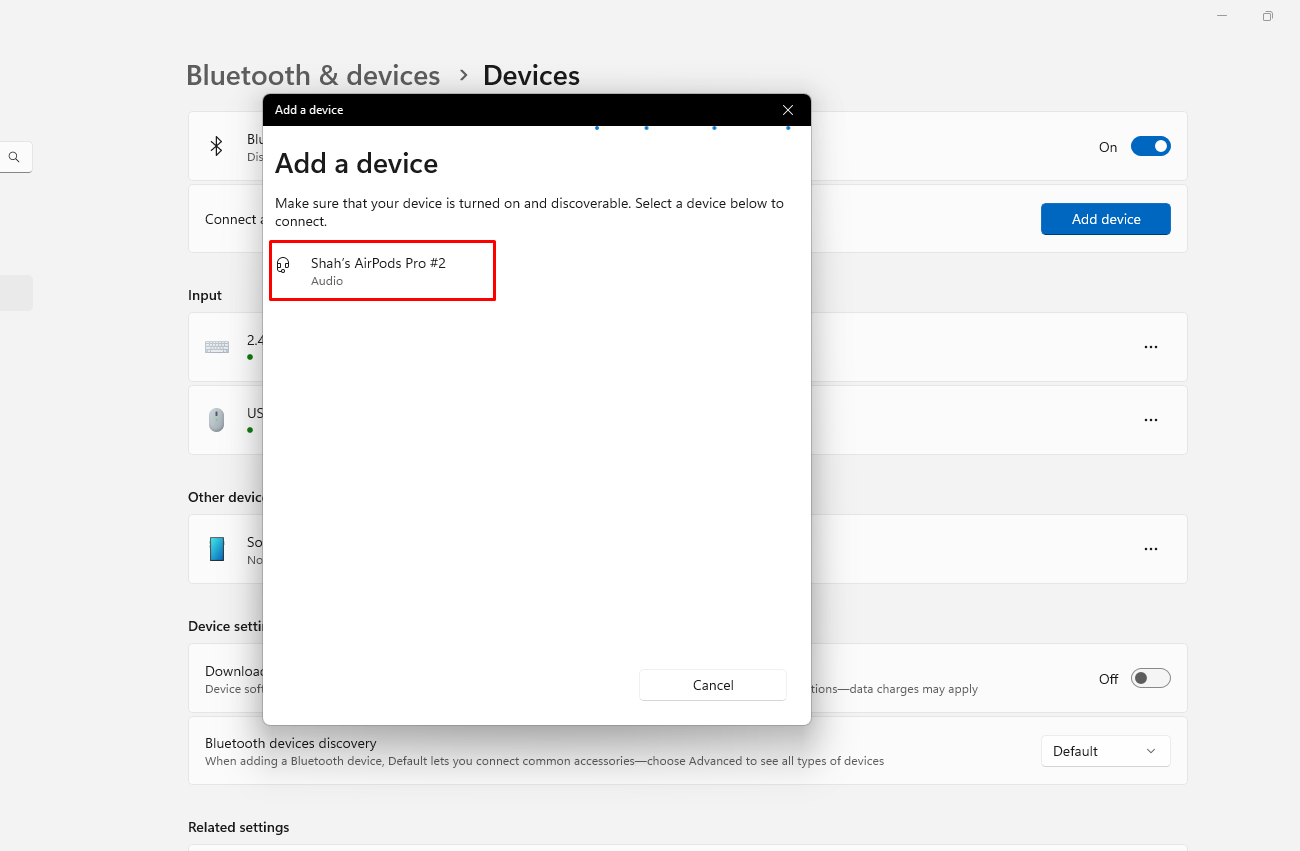Screen dimensions: 1300x851
Task: Restore down the Settings window
Action: click(x=1267, y=16)
